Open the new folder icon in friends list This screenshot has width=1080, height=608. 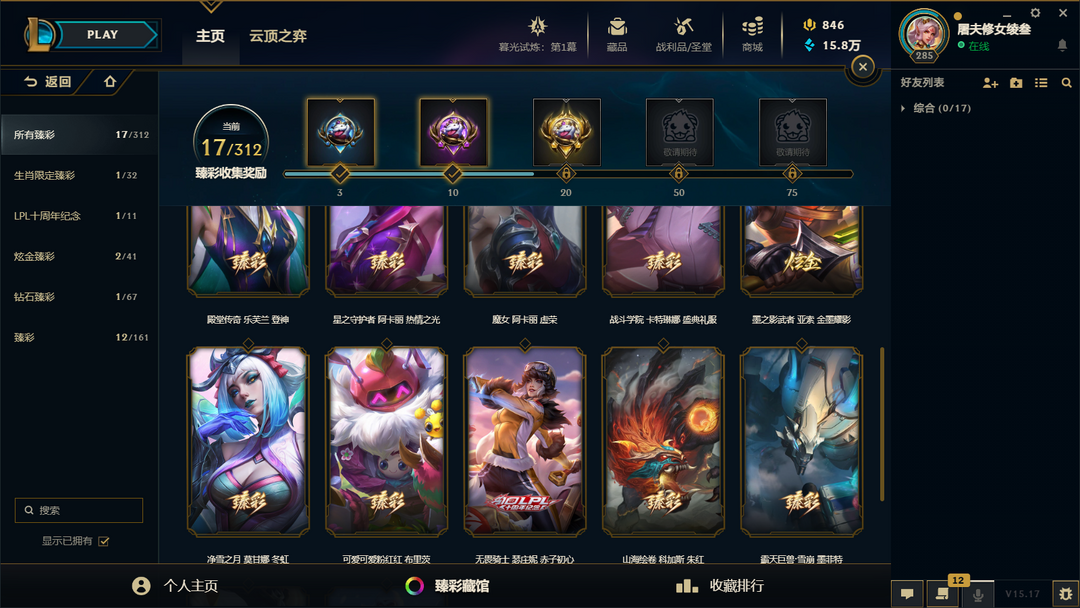pos(1016,83)
